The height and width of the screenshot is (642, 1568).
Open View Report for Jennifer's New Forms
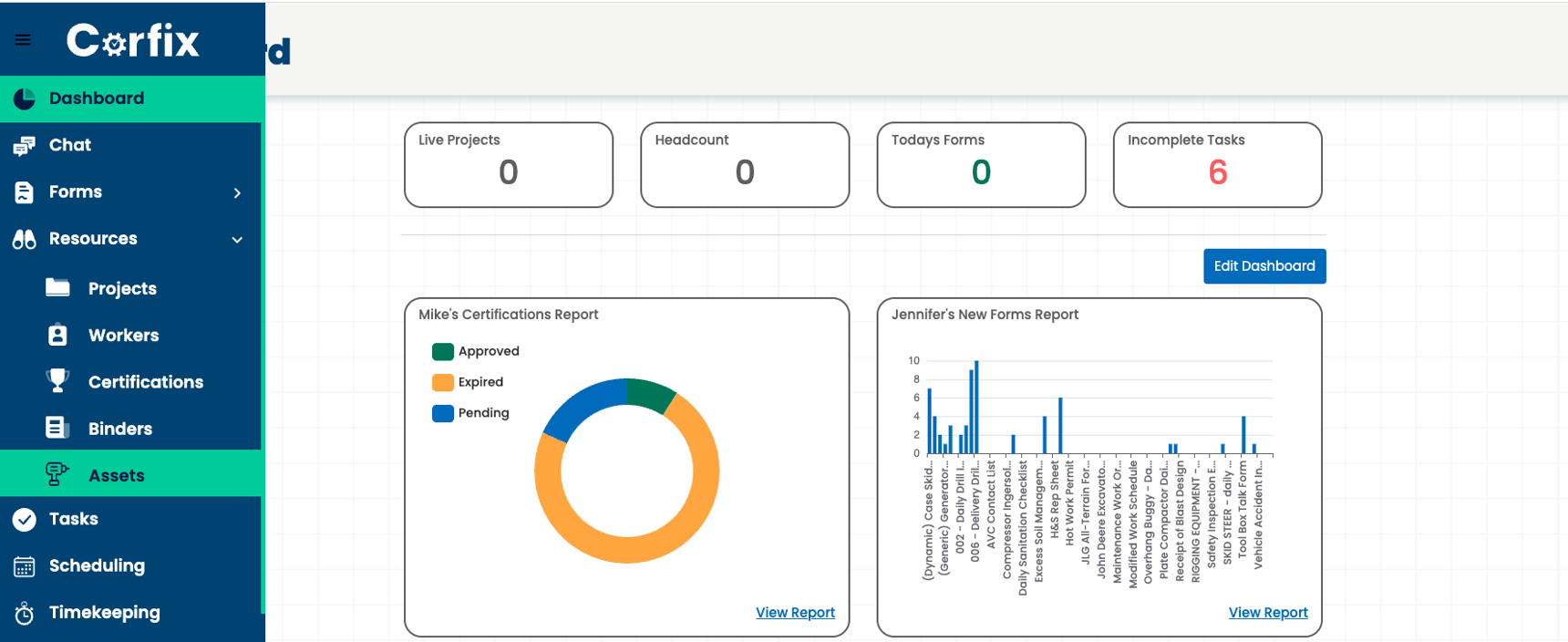[1267, 613]
